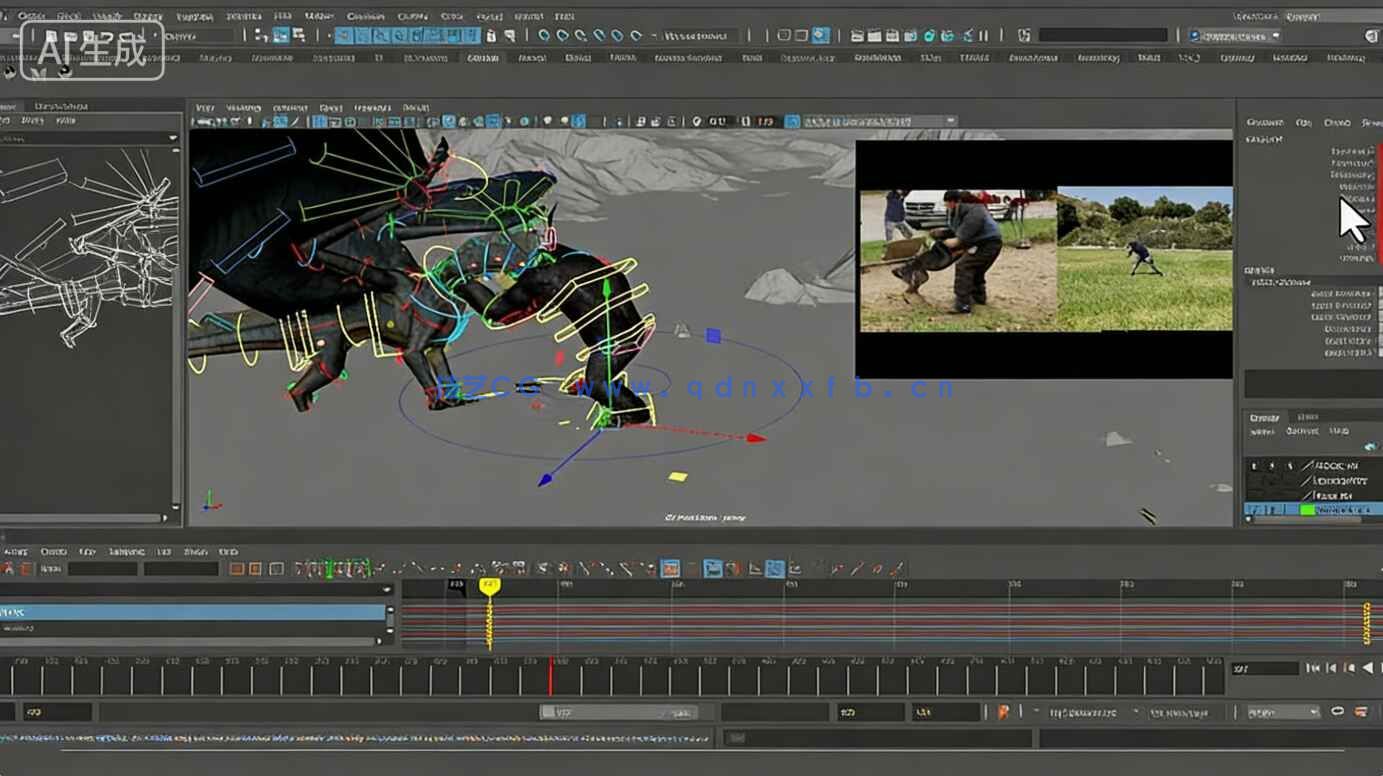Screen dimensions: 1383x776
Task: Expand the outliner dropdown arrow in left panel
Action: click(x=172, y=138)
